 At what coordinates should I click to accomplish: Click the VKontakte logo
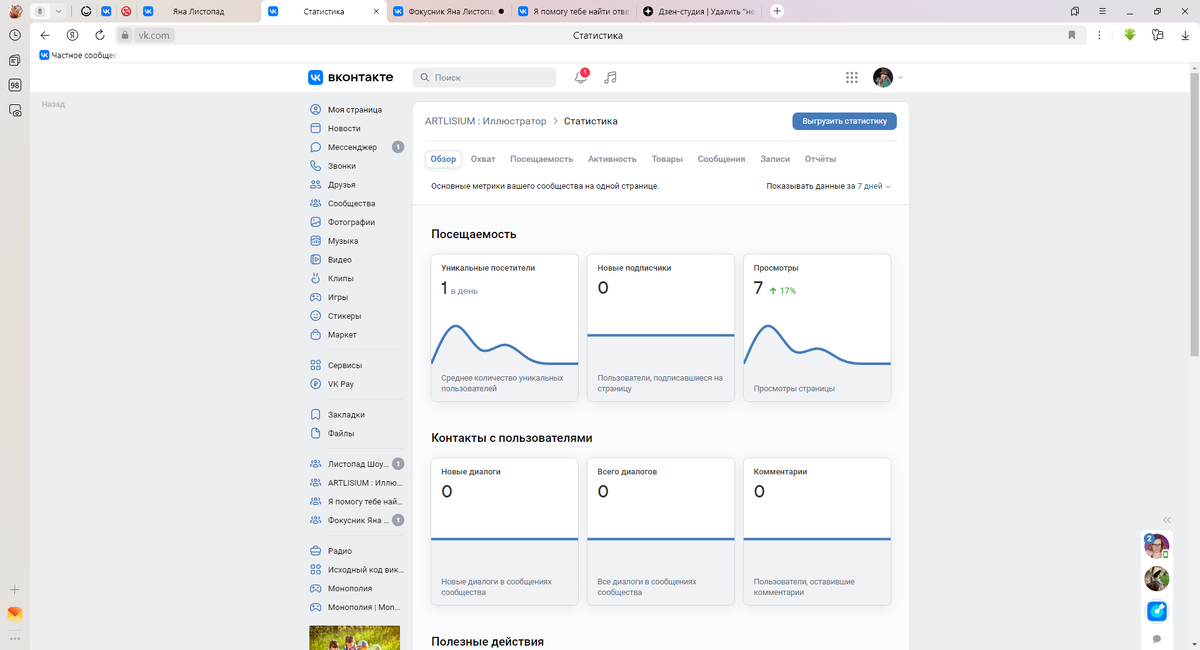(350, 77)
